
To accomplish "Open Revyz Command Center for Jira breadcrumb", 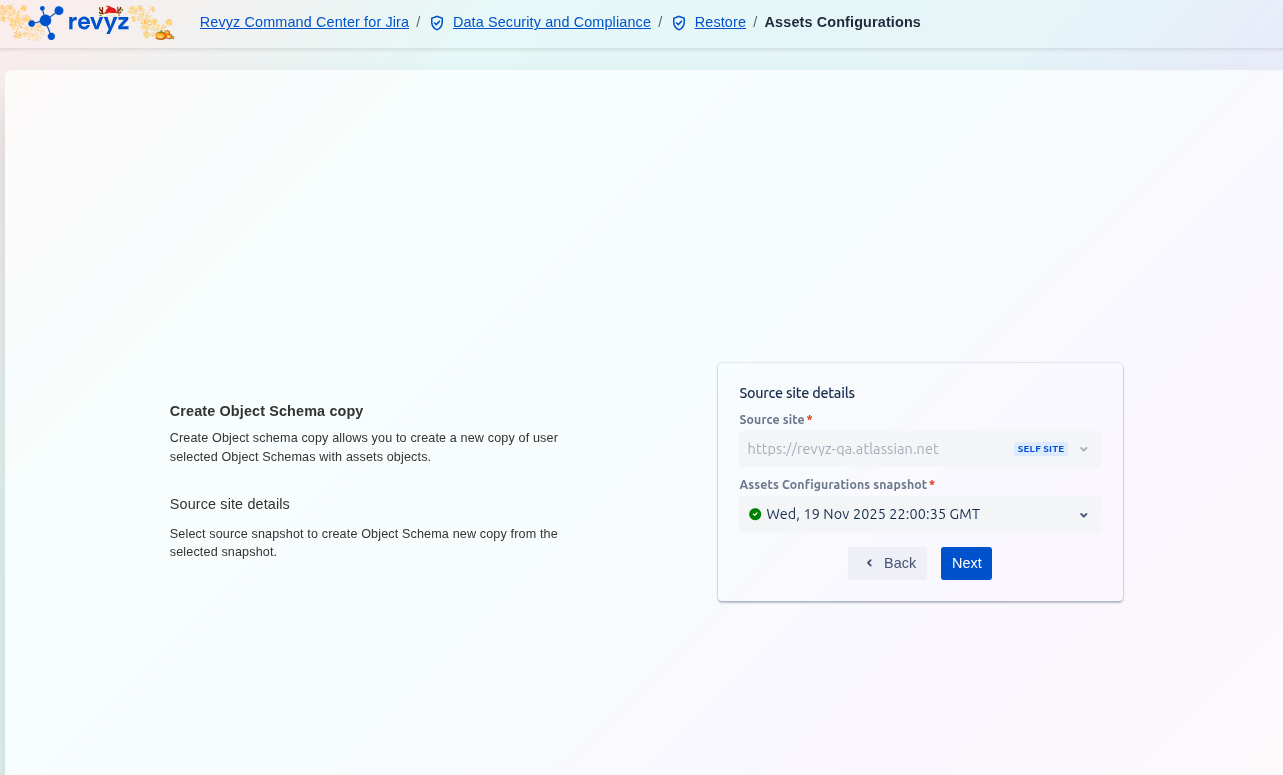I will tap(304, 22).
